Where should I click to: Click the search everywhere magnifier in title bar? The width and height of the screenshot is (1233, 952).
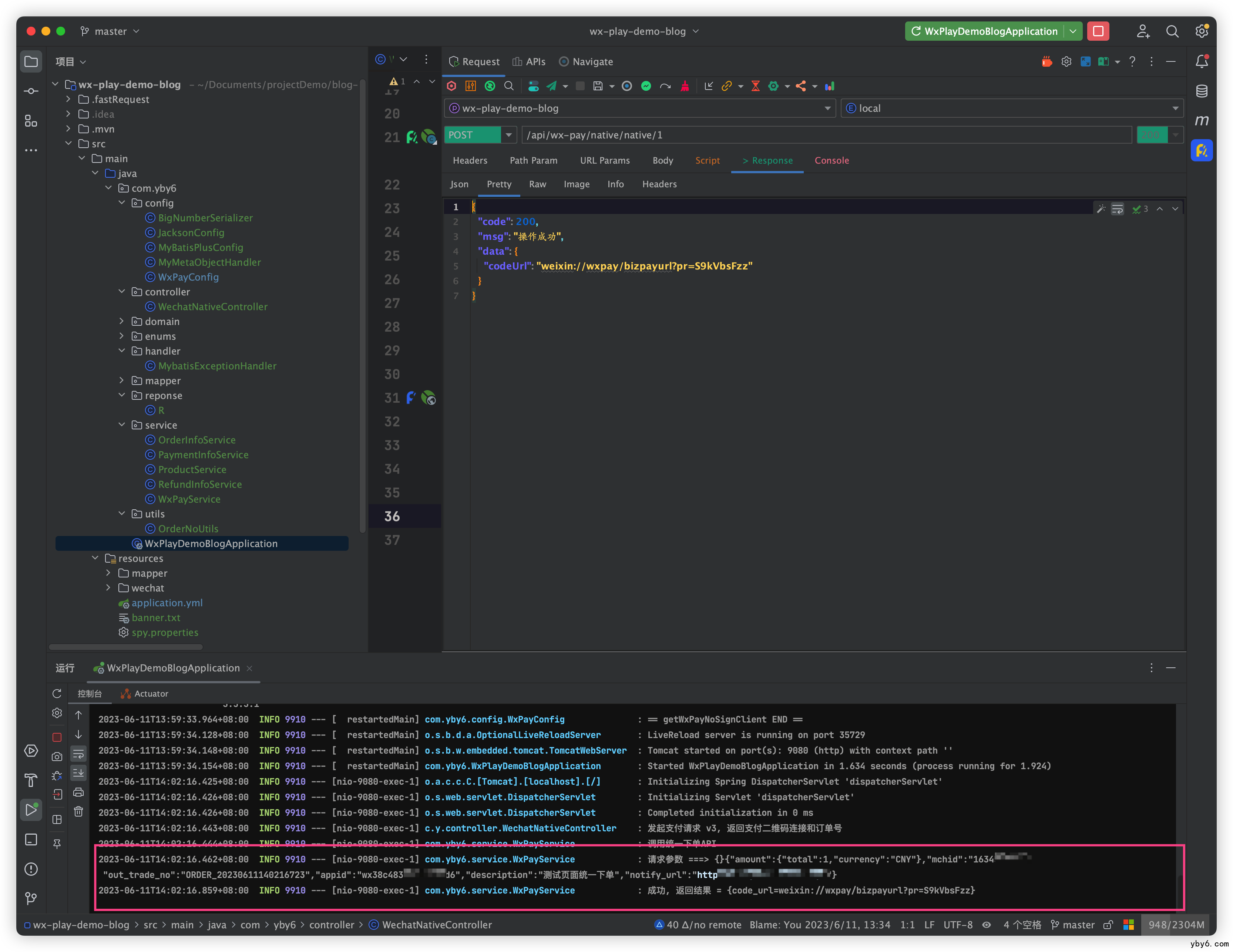coord(1173,31)
